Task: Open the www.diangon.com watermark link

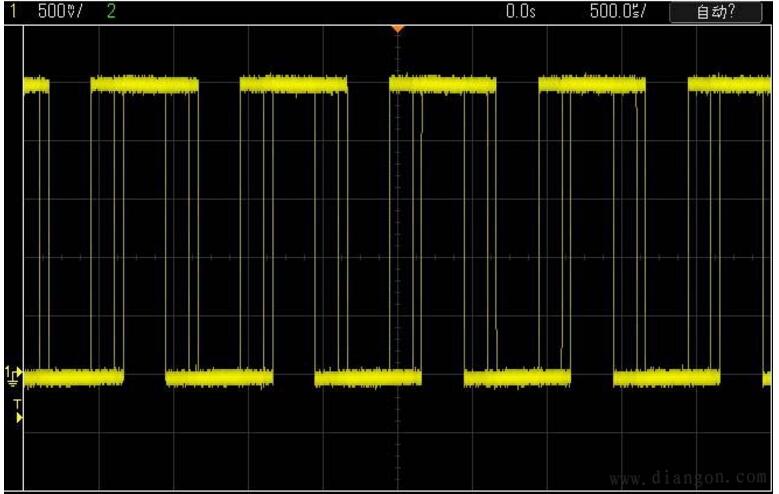Action: coord(688,478)
